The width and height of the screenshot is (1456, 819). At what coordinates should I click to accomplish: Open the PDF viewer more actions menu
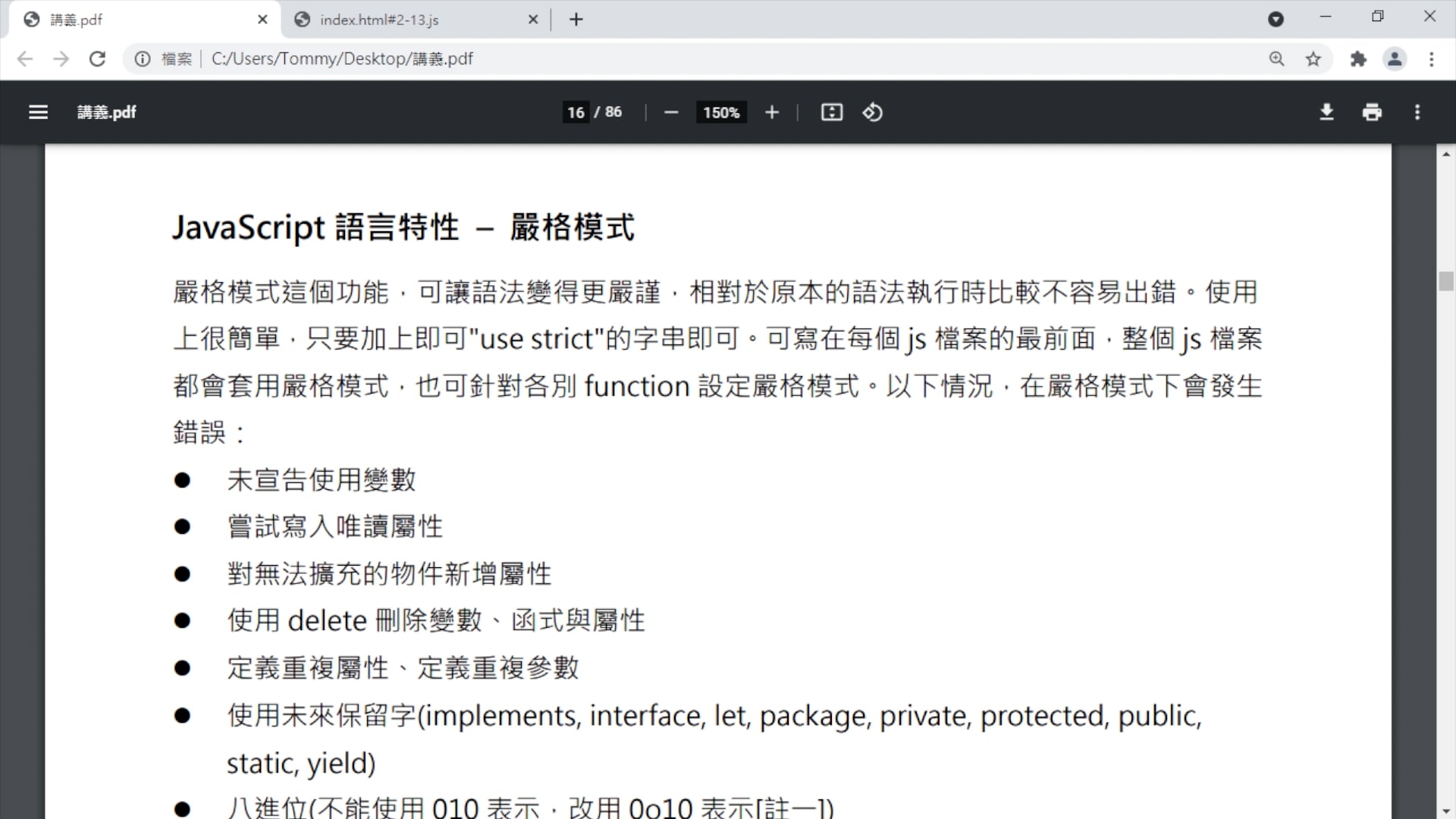[1417, 112]
